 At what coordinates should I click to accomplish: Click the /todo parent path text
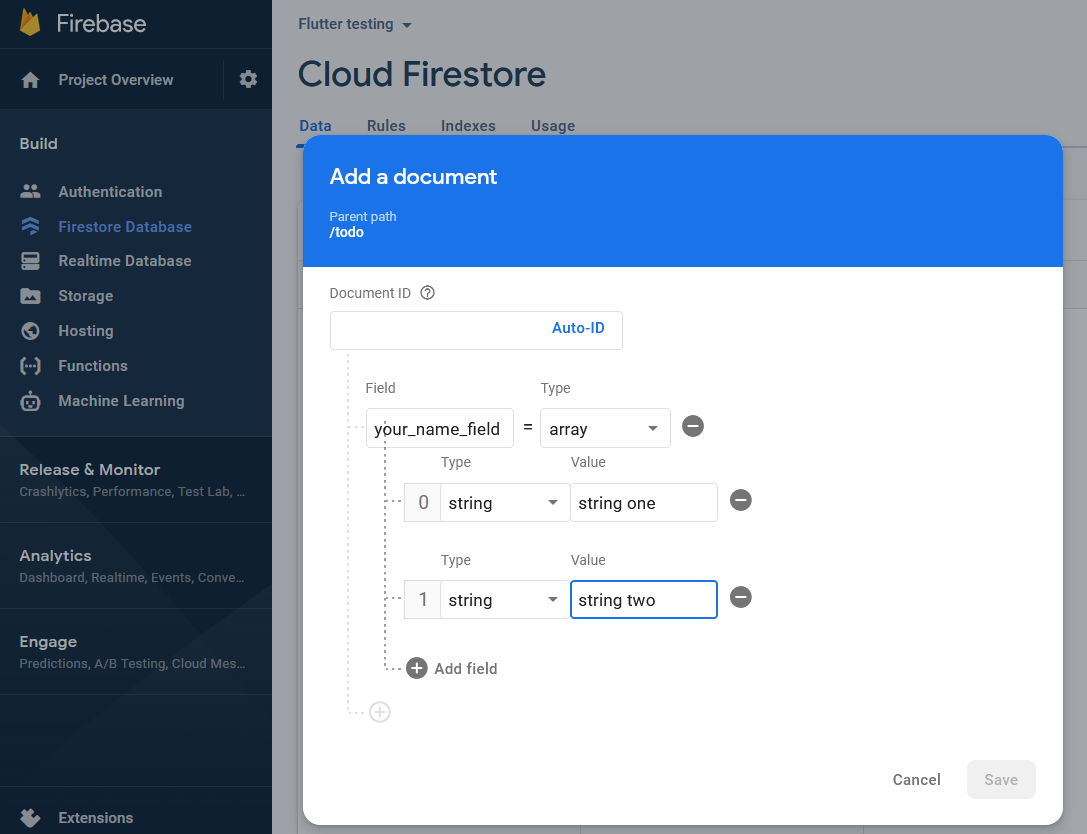(347, 232)
